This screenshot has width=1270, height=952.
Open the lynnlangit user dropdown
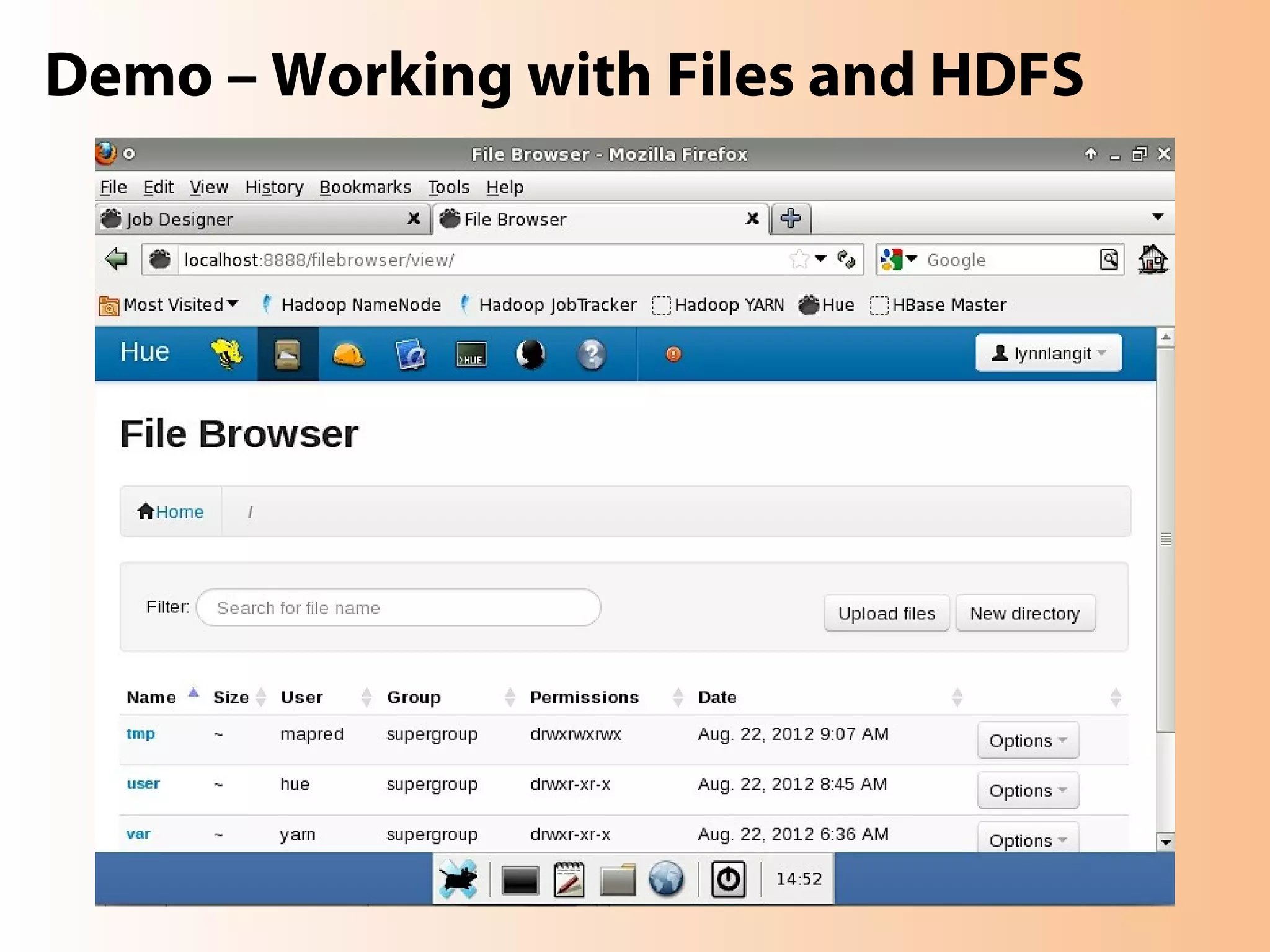[1048, 353]
